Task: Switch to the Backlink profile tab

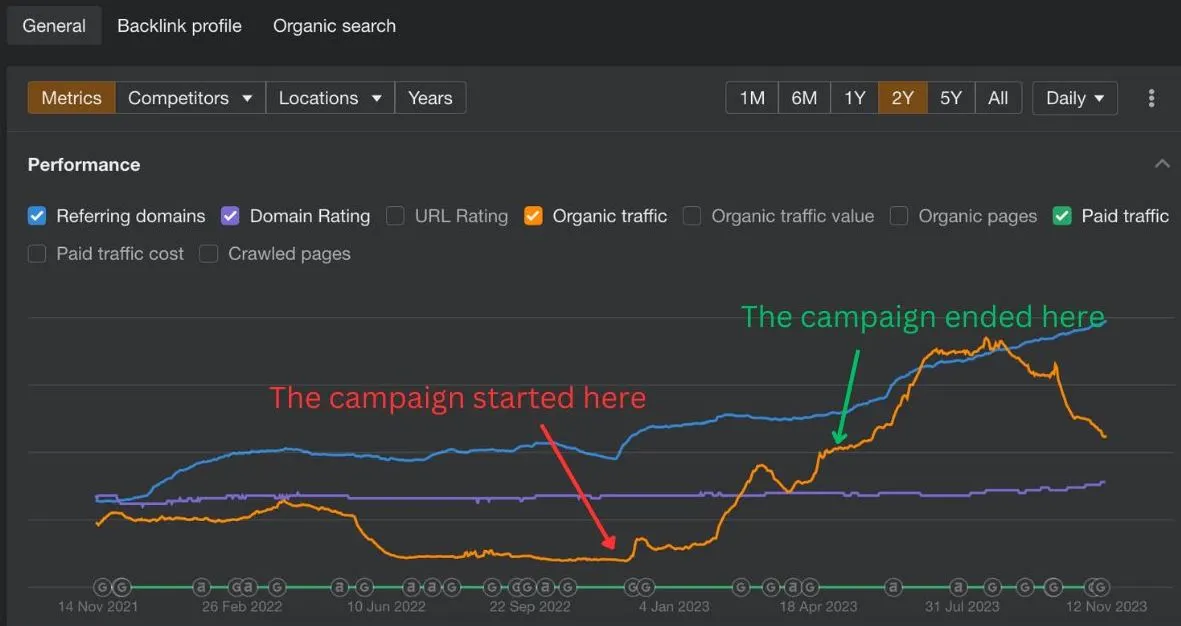Action: pyautogui.click(x=179, y=26)
